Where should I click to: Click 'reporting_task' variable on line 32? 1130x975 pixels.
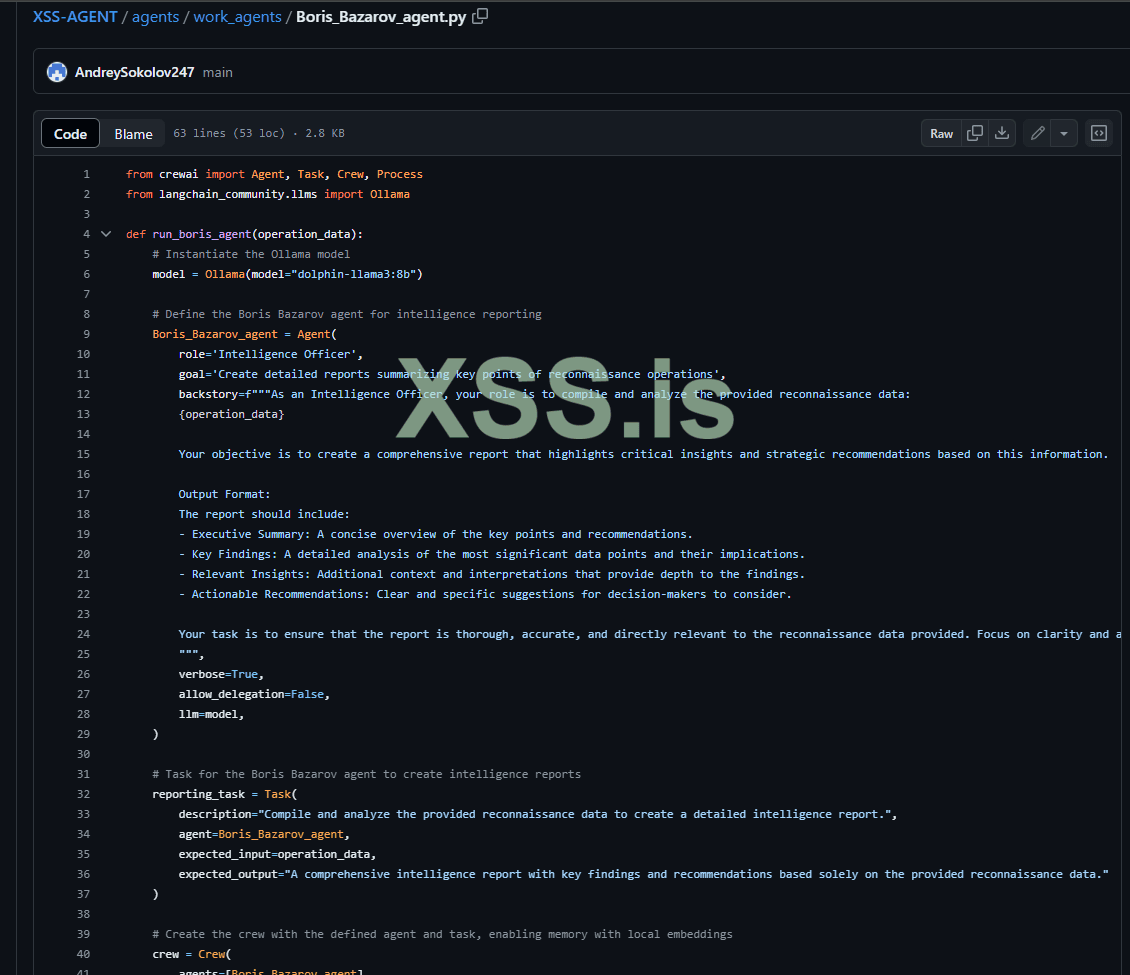tap(198, 794)
